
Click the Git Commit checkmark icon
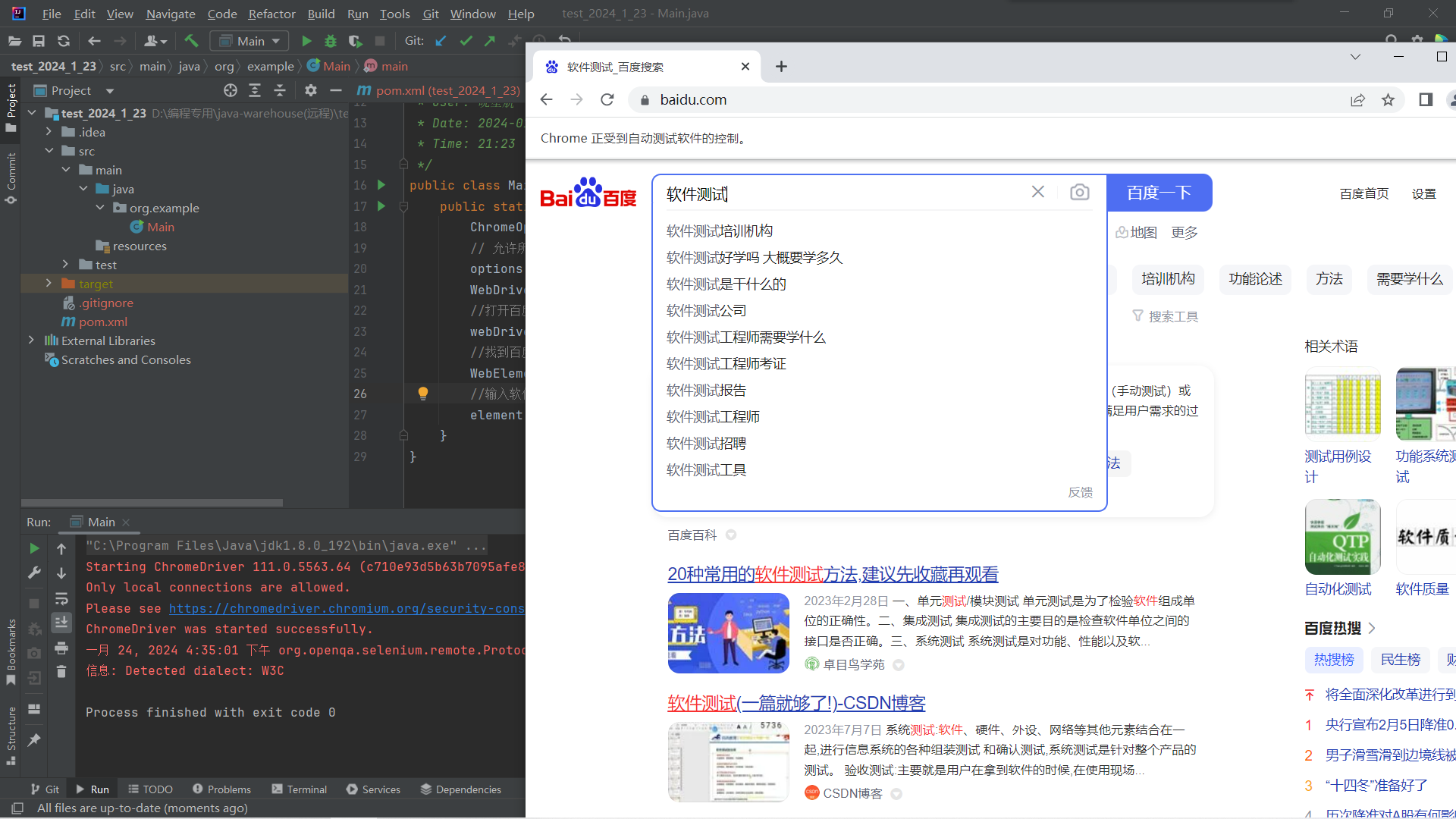(466, 41)
